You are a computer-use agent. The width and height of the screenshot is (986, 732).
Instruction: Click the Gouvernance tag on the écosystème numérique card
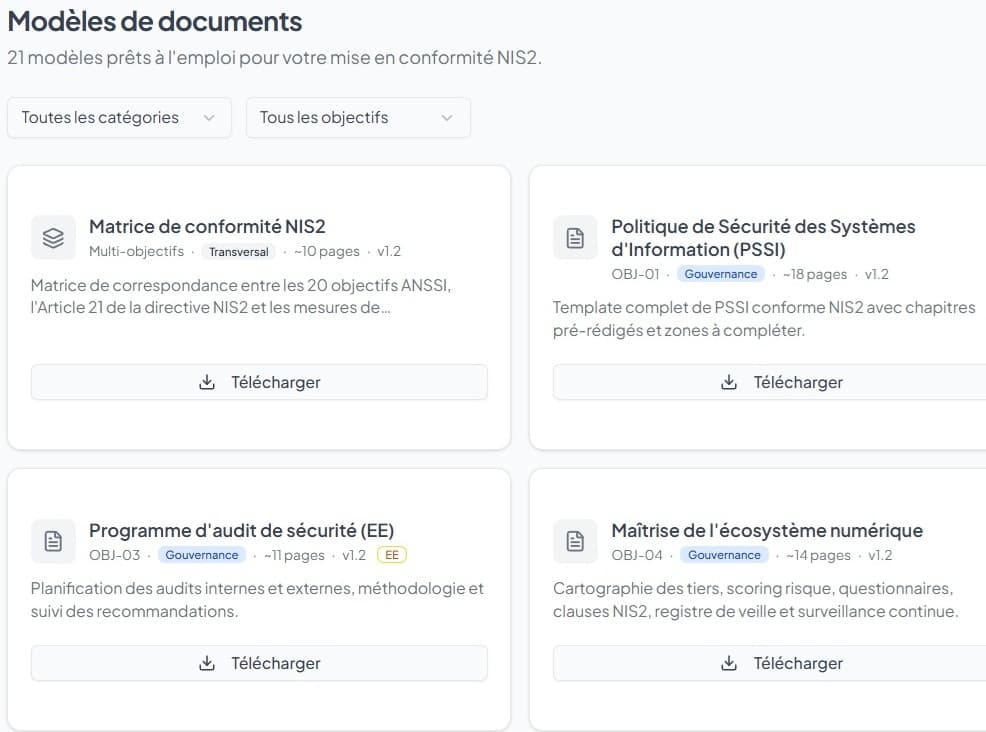click(724, 555)
